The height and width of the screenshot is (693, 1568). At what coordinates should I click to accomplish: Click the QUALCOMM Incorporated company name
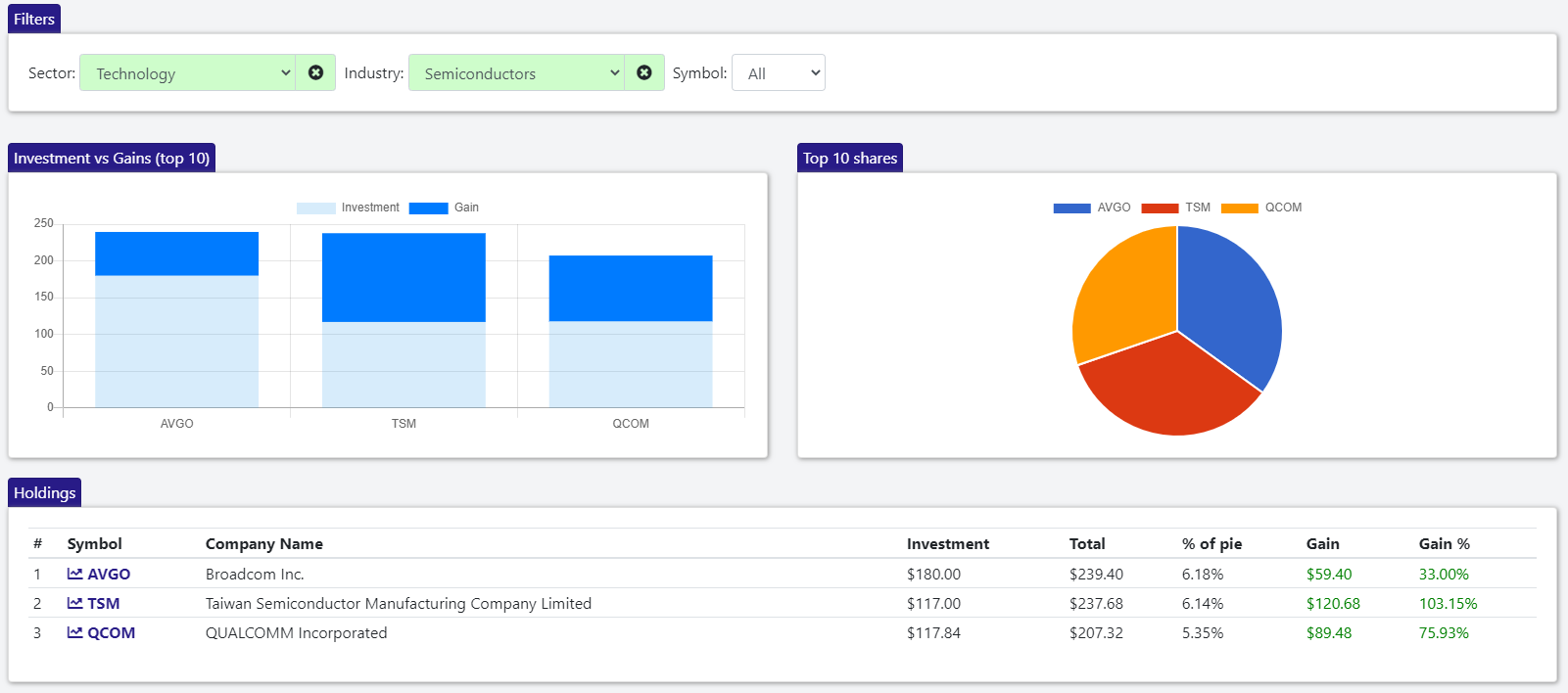(297, 633)
